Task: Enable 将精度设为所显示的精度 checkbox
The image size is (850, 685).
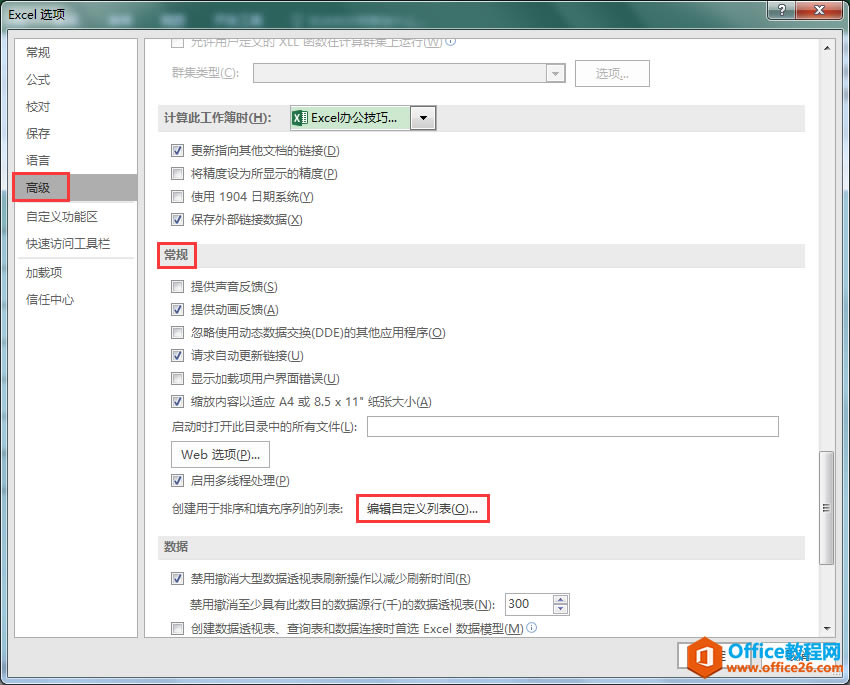Action: [x=177, y=173]
